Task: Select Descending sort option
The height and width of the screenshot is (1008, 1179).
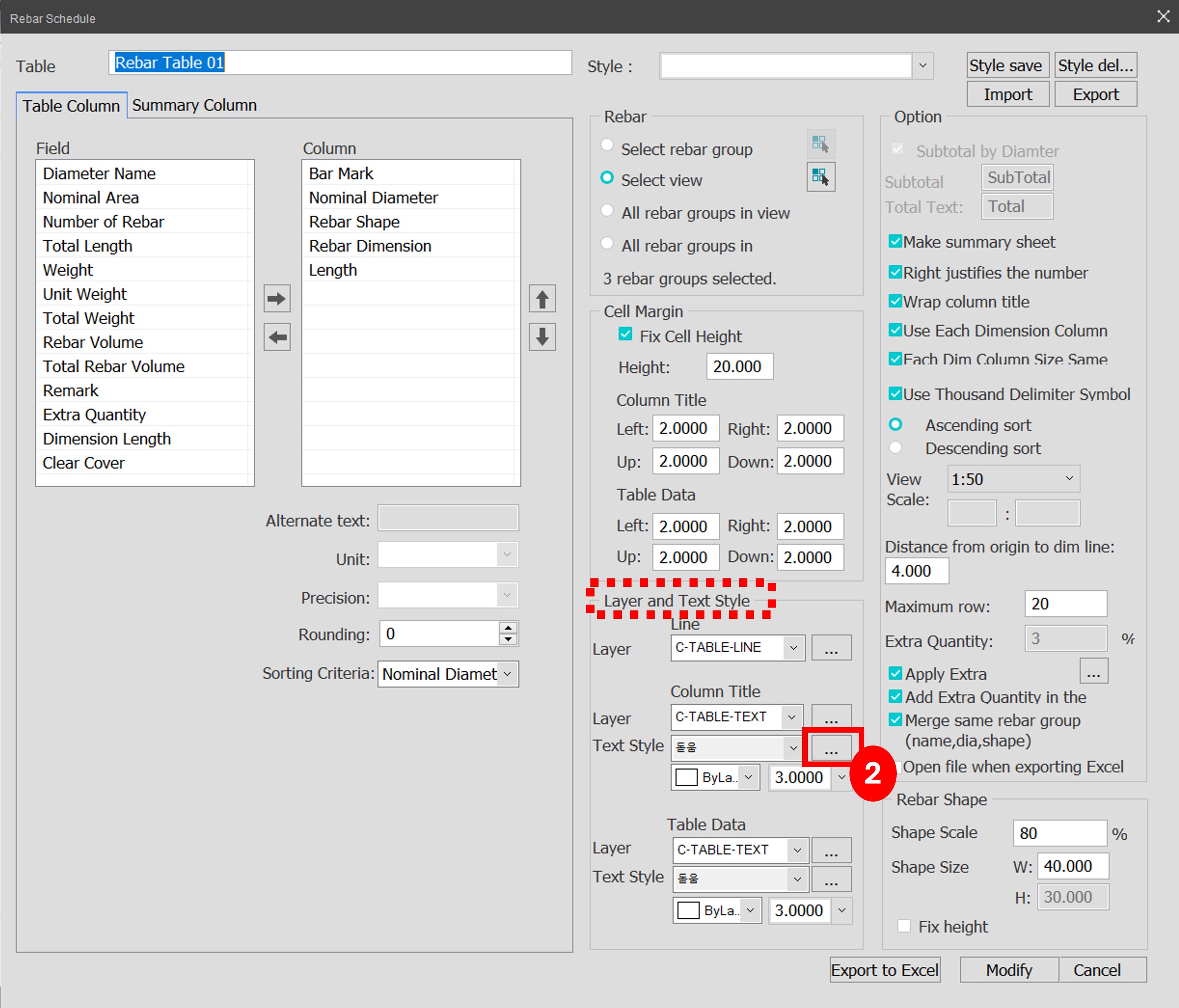Action: pyautogui.click(x=895, y=448)
